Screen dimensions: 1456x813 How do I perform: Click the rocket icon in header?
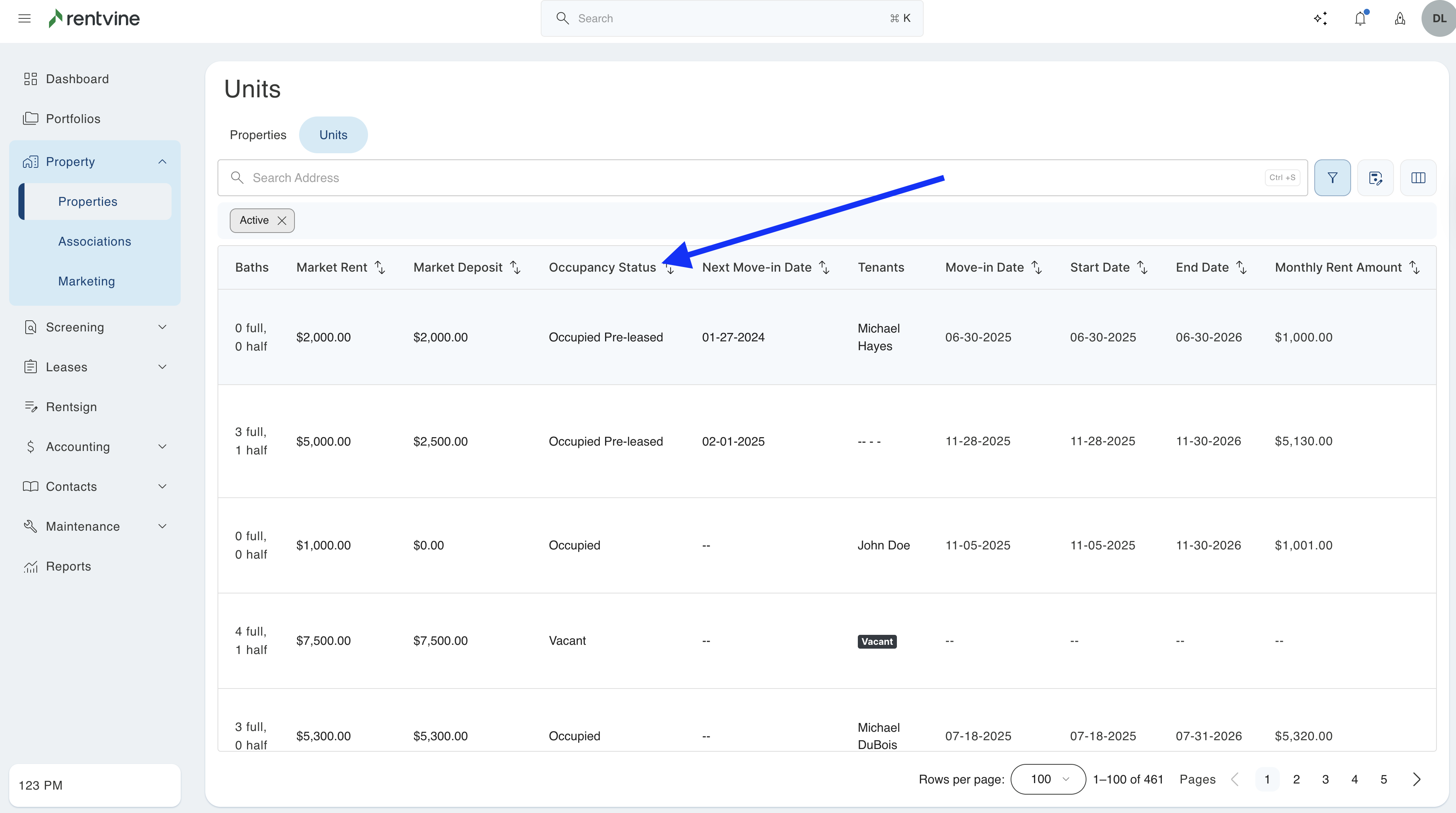click(x=1399, y=19)
